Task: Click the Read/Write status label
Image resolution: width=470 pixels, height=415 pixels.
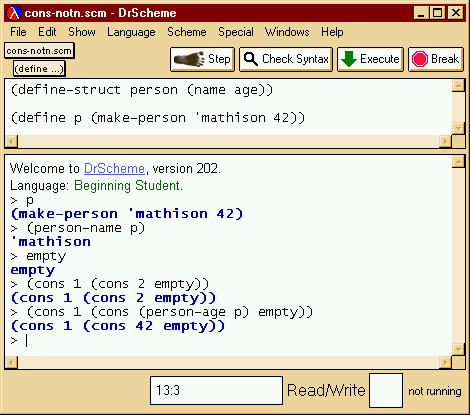Action: pyautogui.click(x=326, y=390)
